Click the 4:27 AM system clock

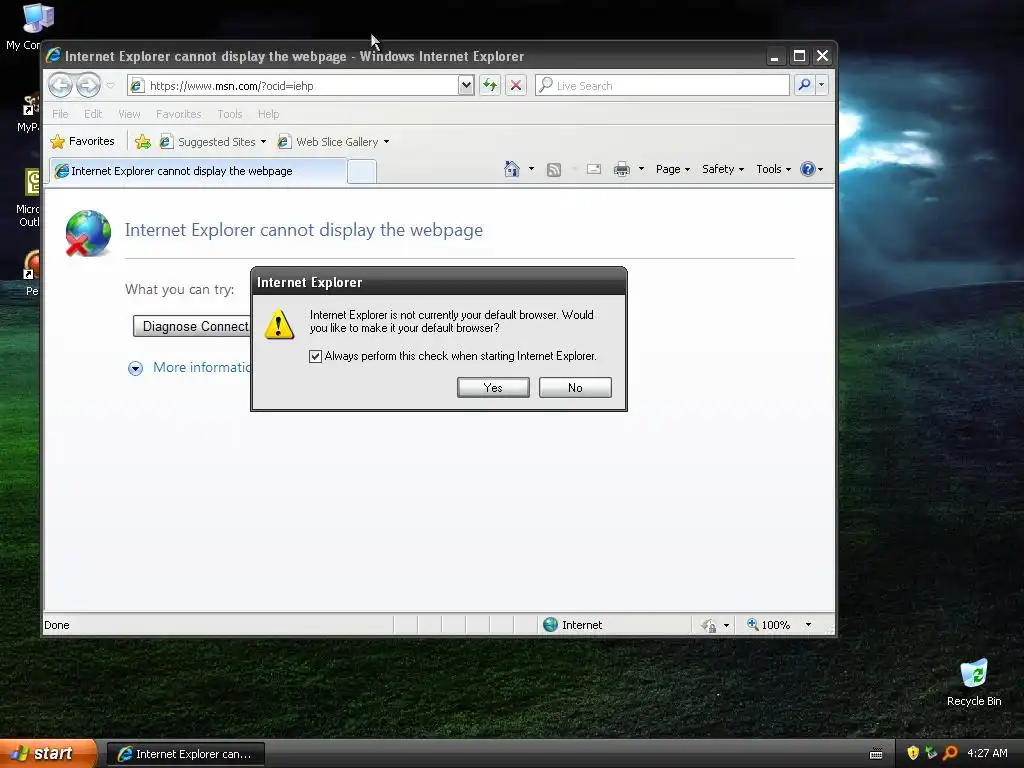click(987, 753)
